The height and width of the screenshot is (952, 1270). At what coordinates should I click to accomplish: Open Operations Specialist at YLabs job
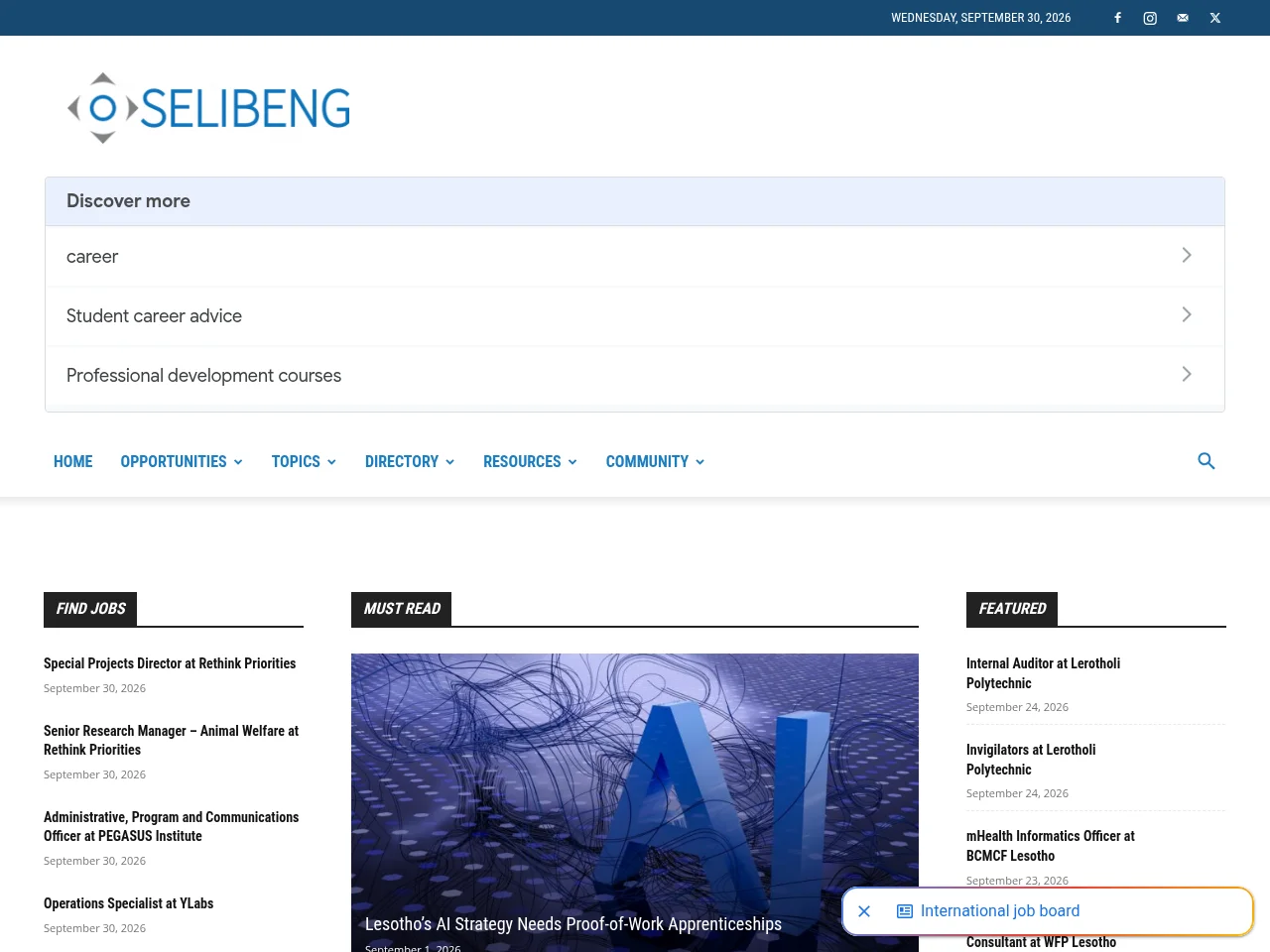tap(128, 903)
